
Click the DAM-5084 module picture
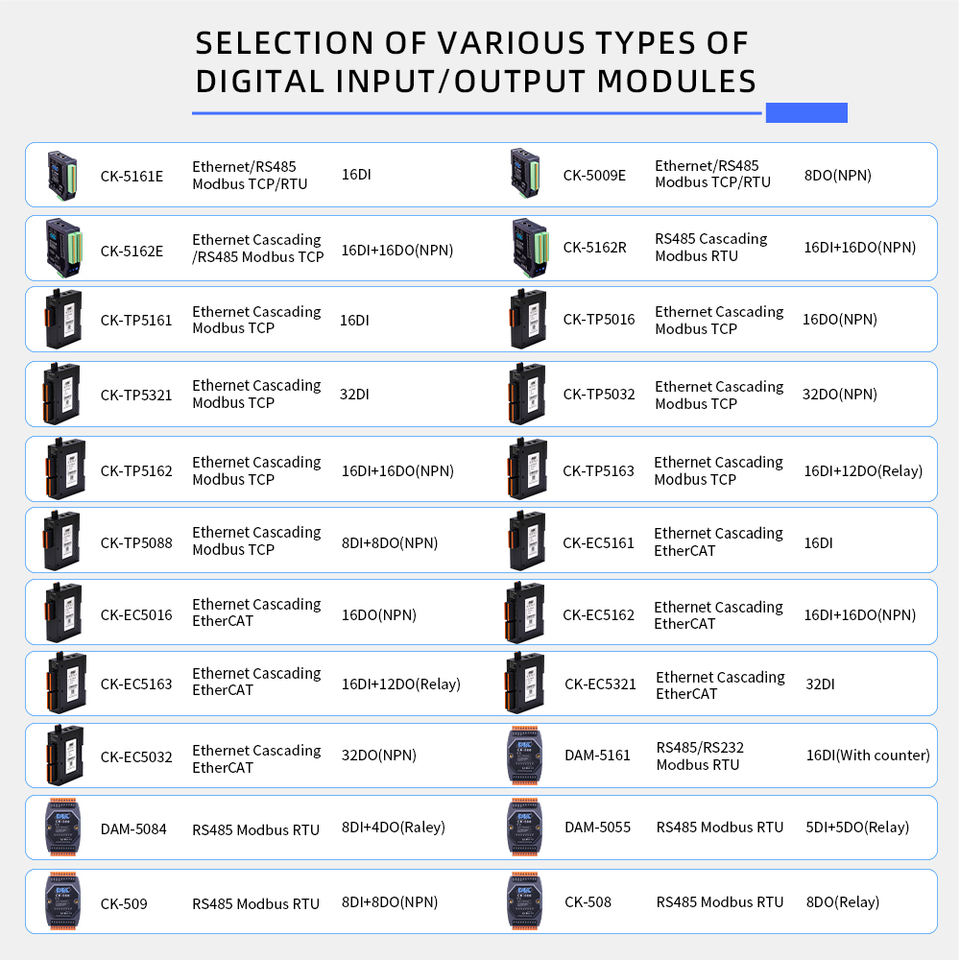[63, 827]
